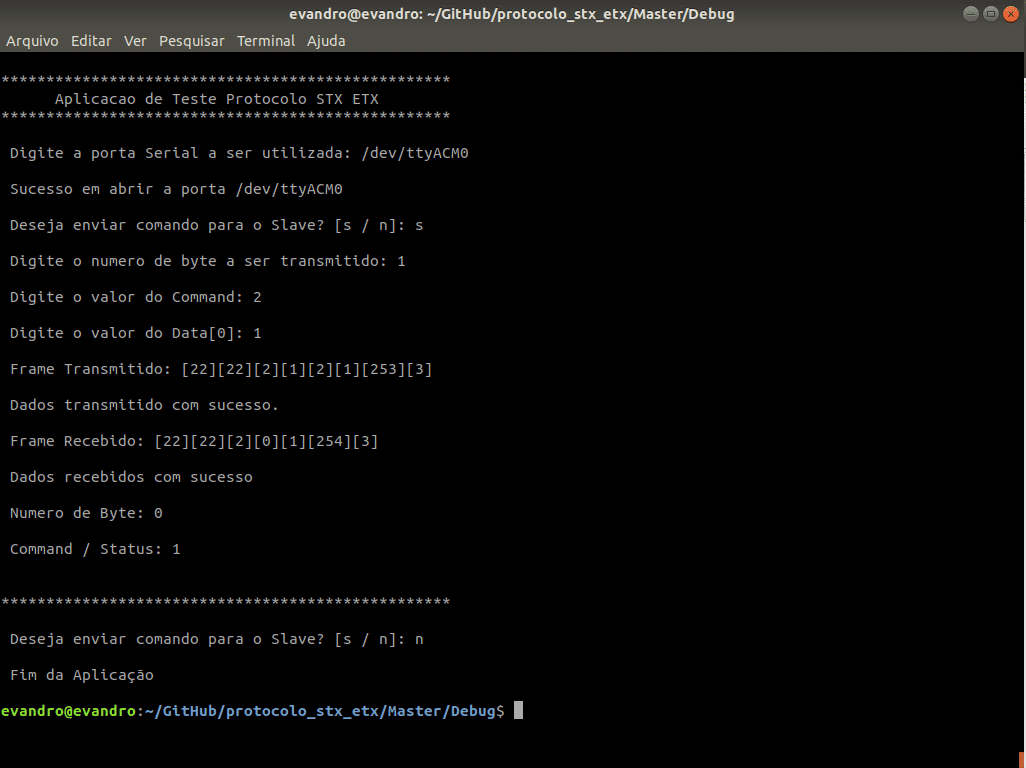1026x768 pixels.
Task: Click the cursor block at the shell prompt
Action: [518, 711]
